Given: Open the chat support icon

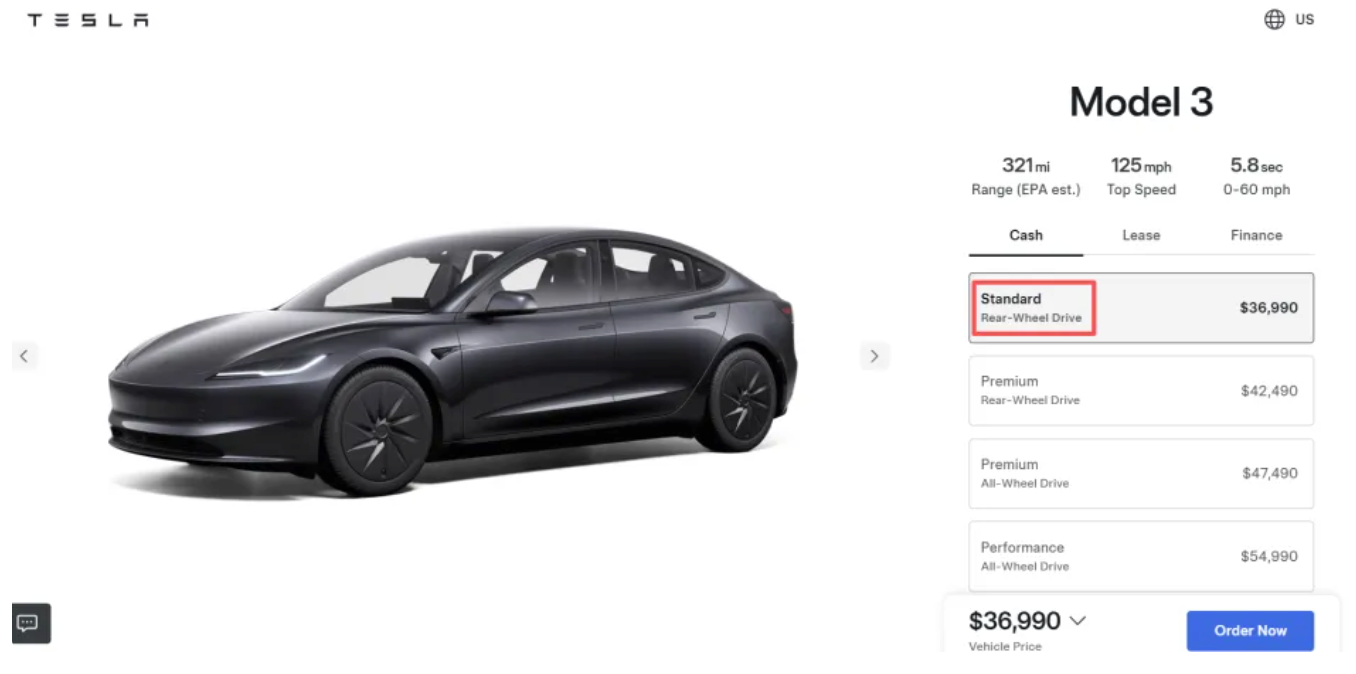Looking at the screenshot, I should [30, 623].
